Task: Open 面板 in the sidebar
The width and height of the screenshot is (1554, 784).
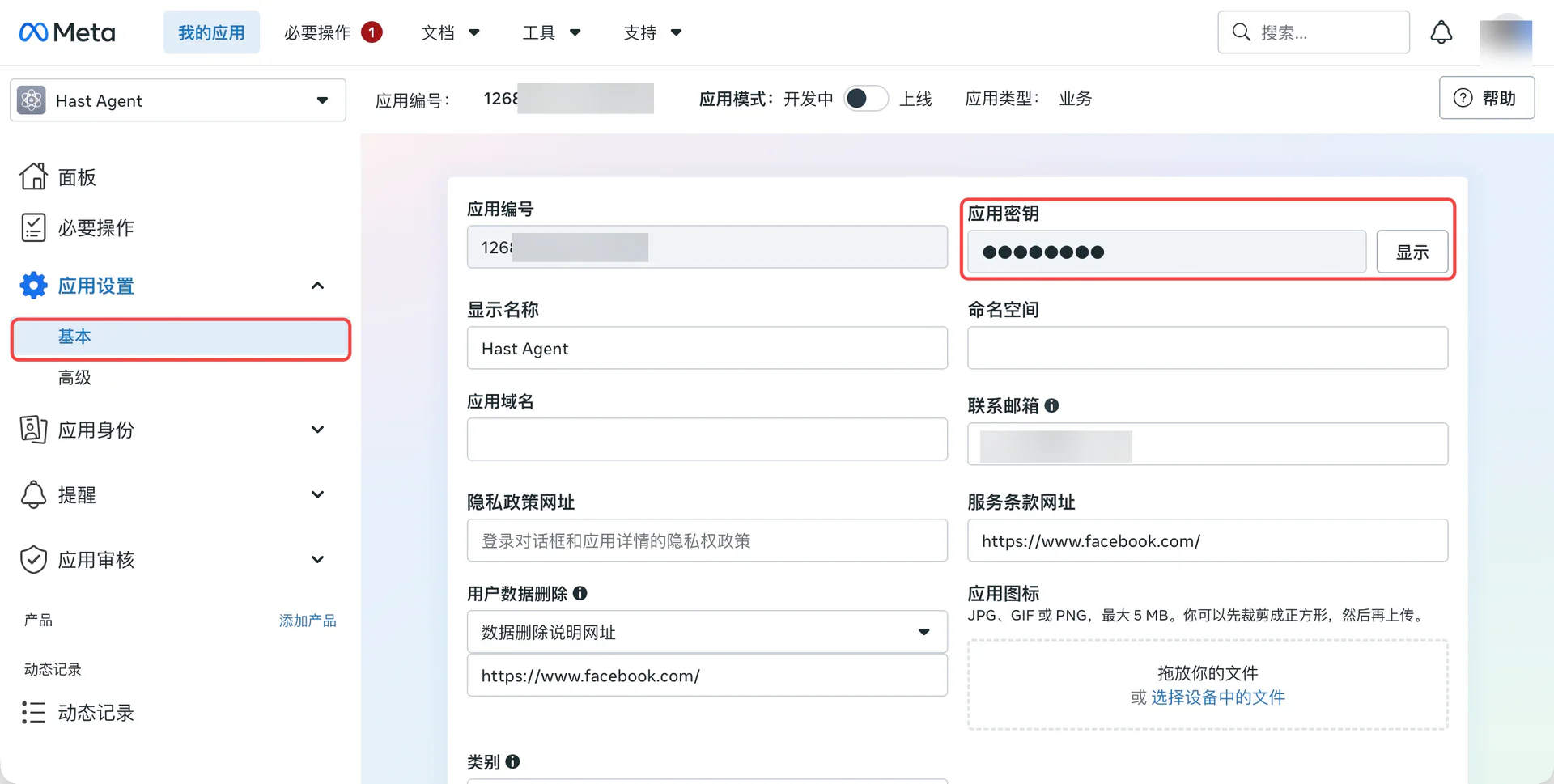Action: pyautogui.click(x=77, y=177)
